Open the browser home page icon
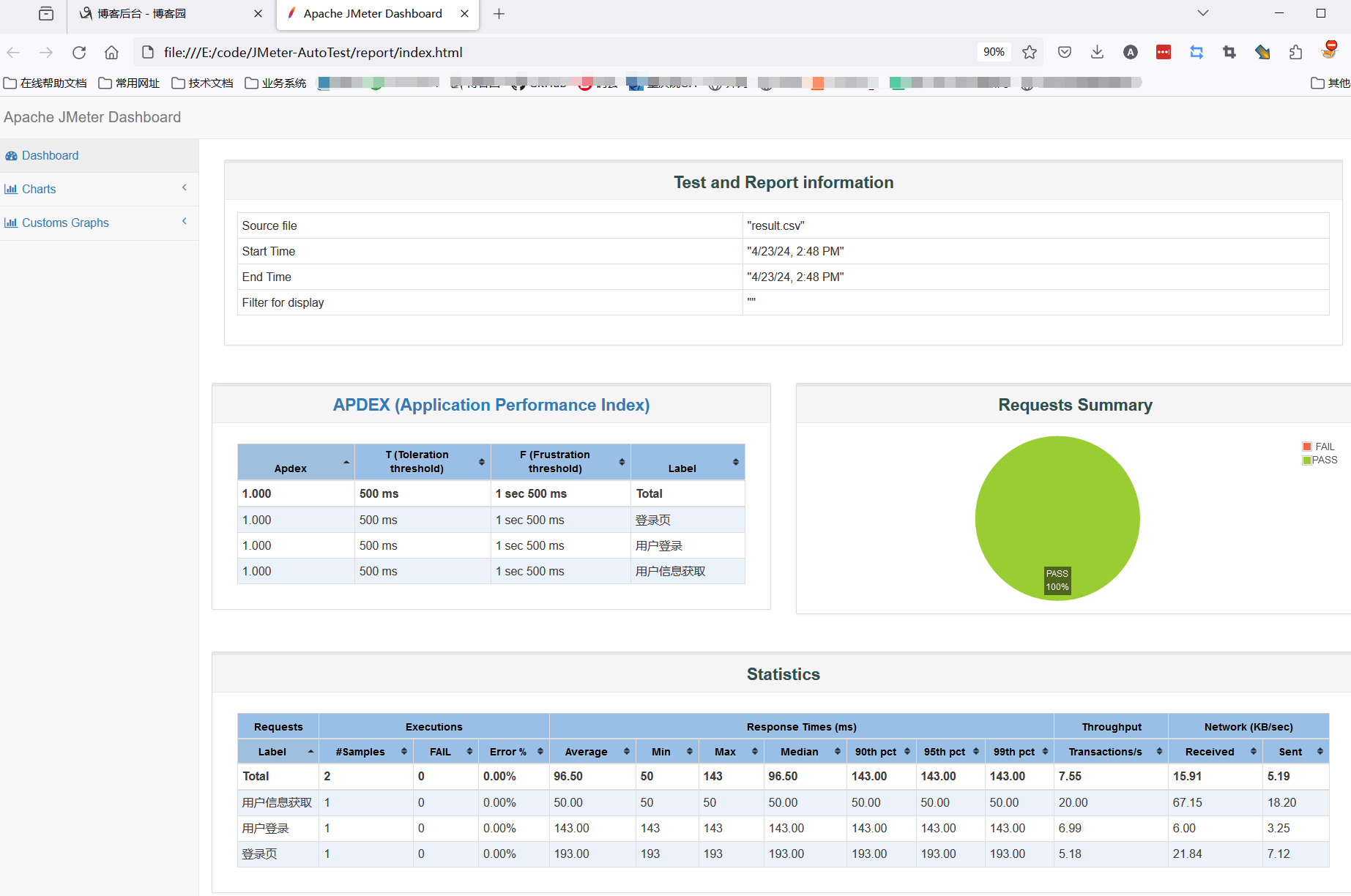The image size is (1351, 896). pos(111,52)
